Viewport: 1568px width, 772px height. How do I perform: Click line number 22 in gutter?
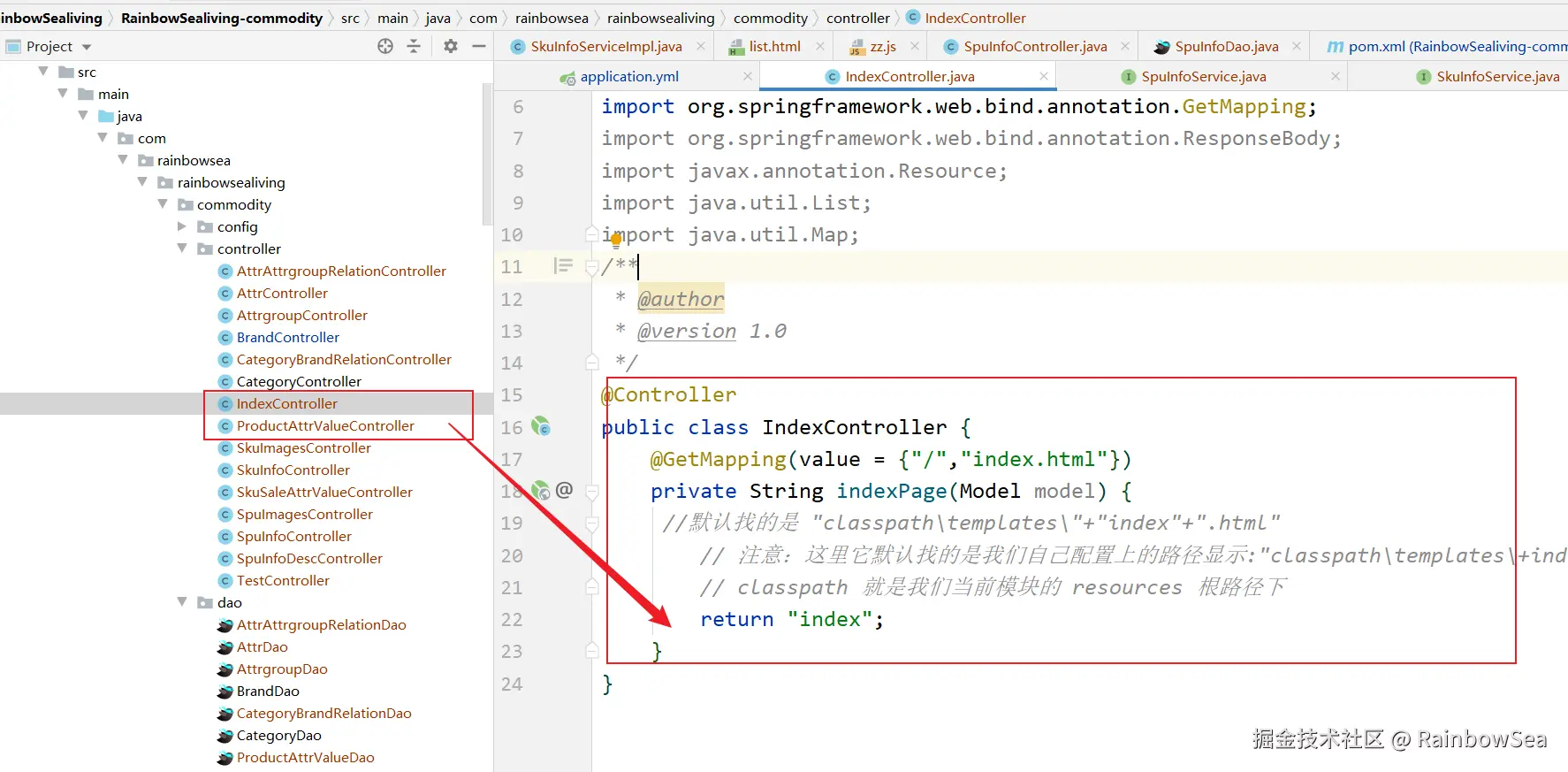512,619
